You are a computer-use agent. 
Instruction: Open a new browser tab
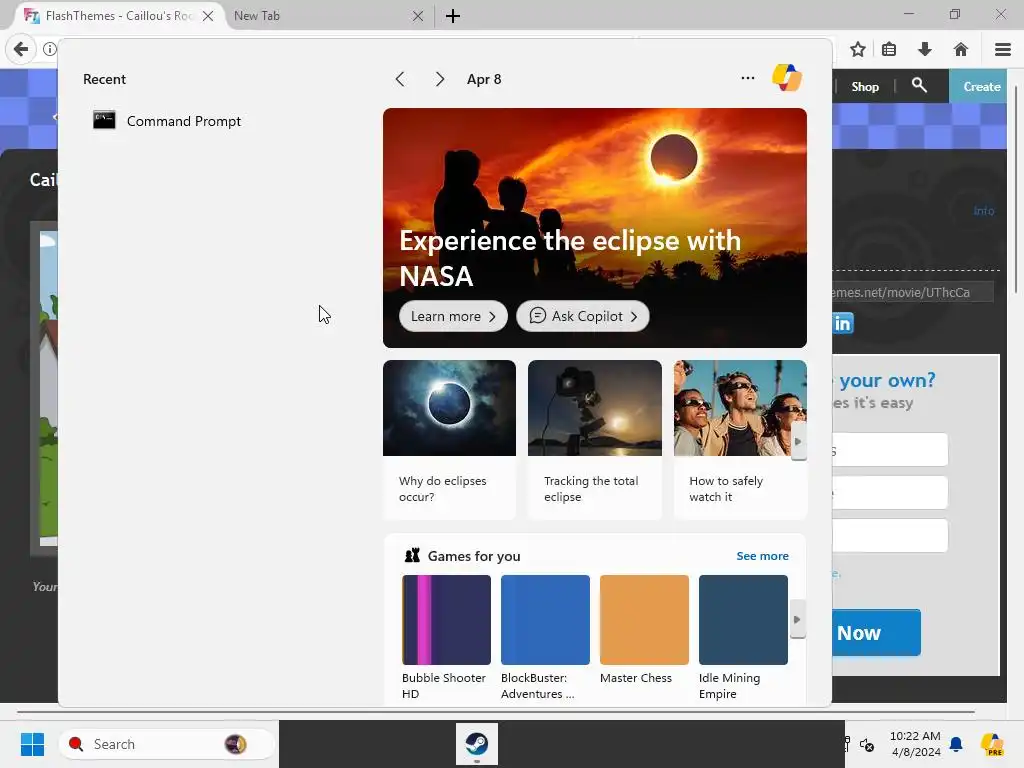pos(453,16)
